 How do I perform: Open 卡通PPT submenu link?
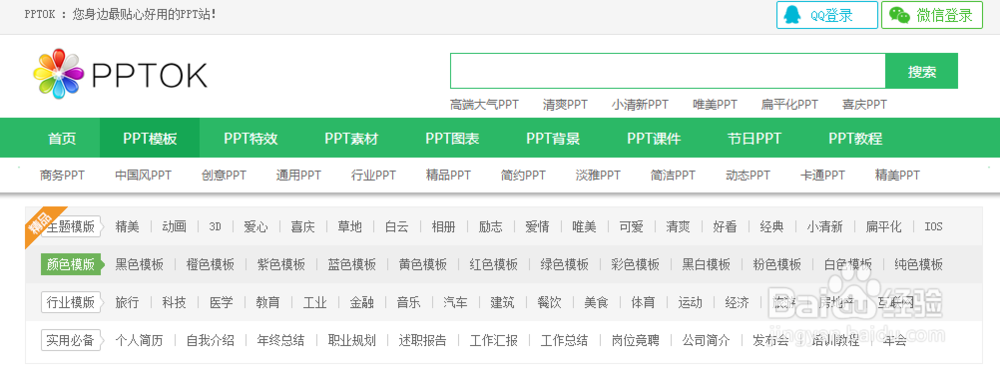click(x=823, y=175)
